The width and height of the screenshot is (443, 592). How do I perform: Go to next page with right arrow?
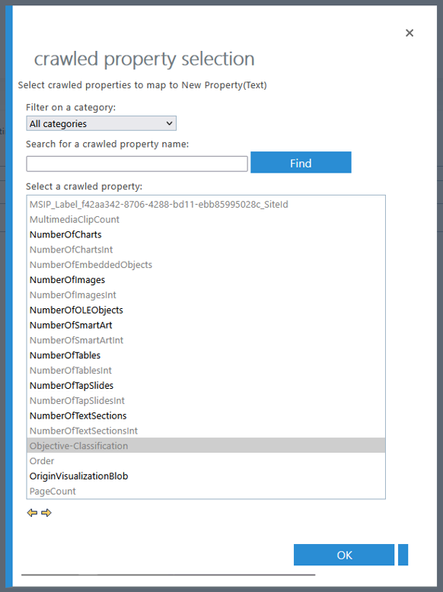46,513
